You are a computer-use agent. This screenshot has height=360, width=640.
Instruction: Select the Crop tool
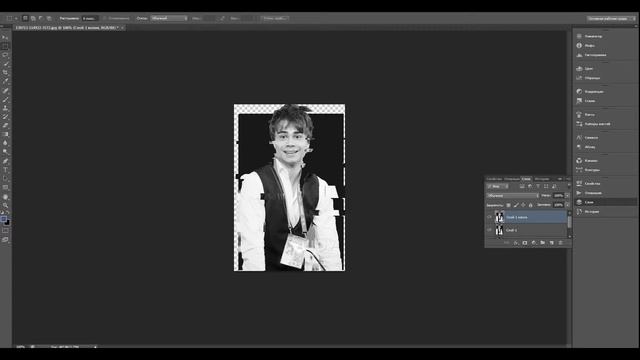tap(5, 72)
